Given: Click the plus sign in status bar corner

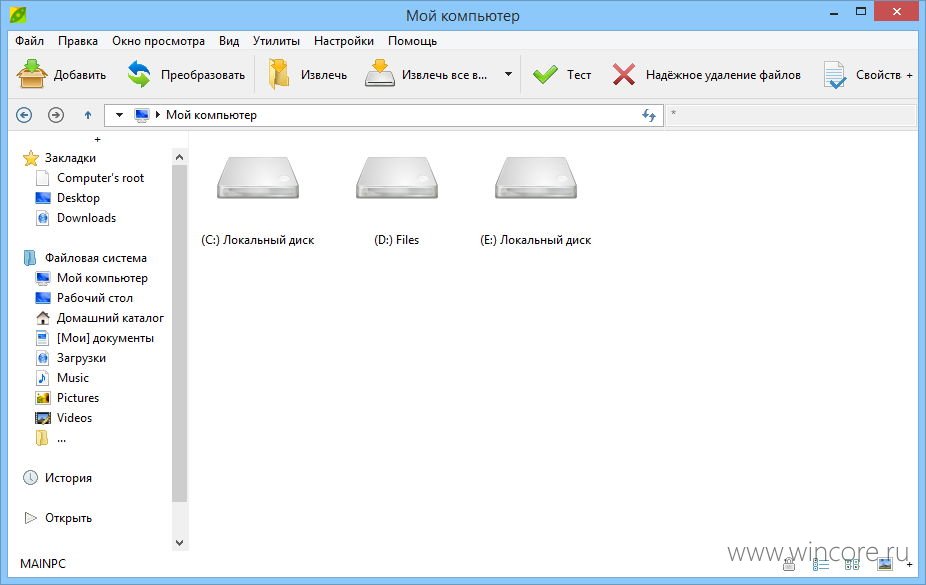Looking at the screenshot, I should tap(909, 564).
